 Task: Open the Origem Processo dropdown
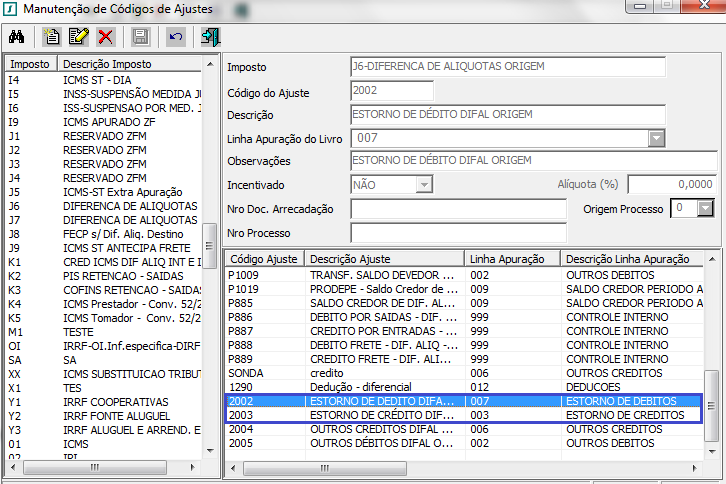(x=706, y=208)
